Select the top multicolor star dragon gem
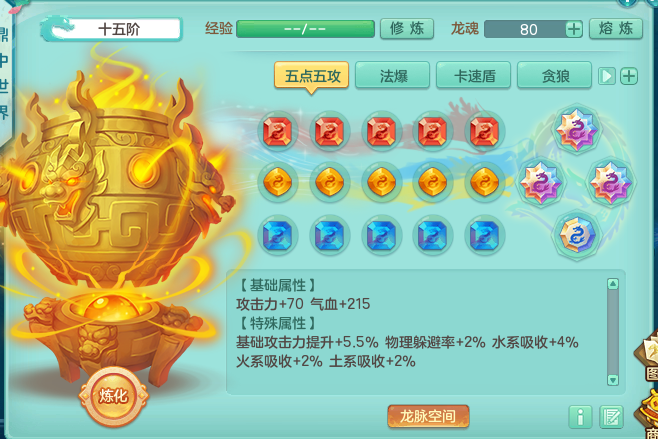 (576, 128)
